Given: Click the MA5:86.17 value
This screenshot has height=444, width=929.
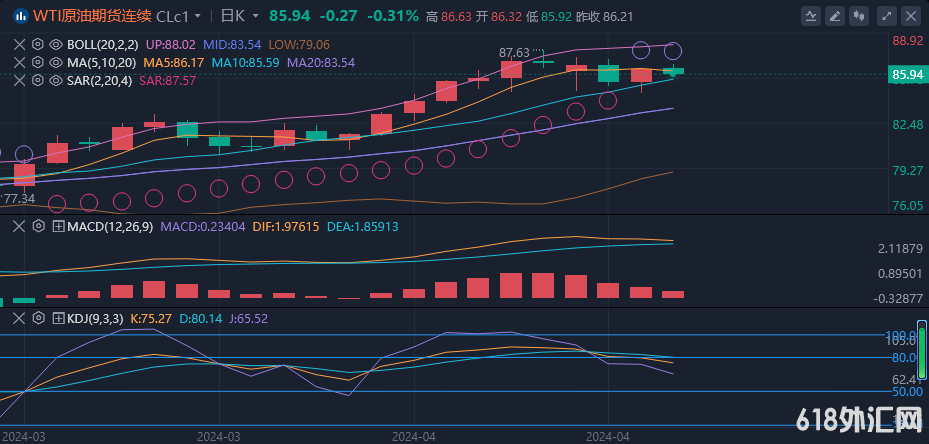Looking at the screenshot, I should [174, 62].
